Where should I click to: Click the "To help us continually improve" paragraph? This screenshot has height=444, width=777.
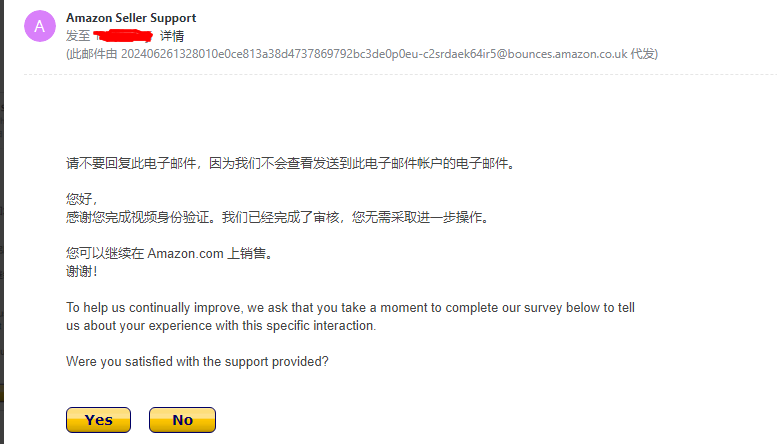point(350,316)
